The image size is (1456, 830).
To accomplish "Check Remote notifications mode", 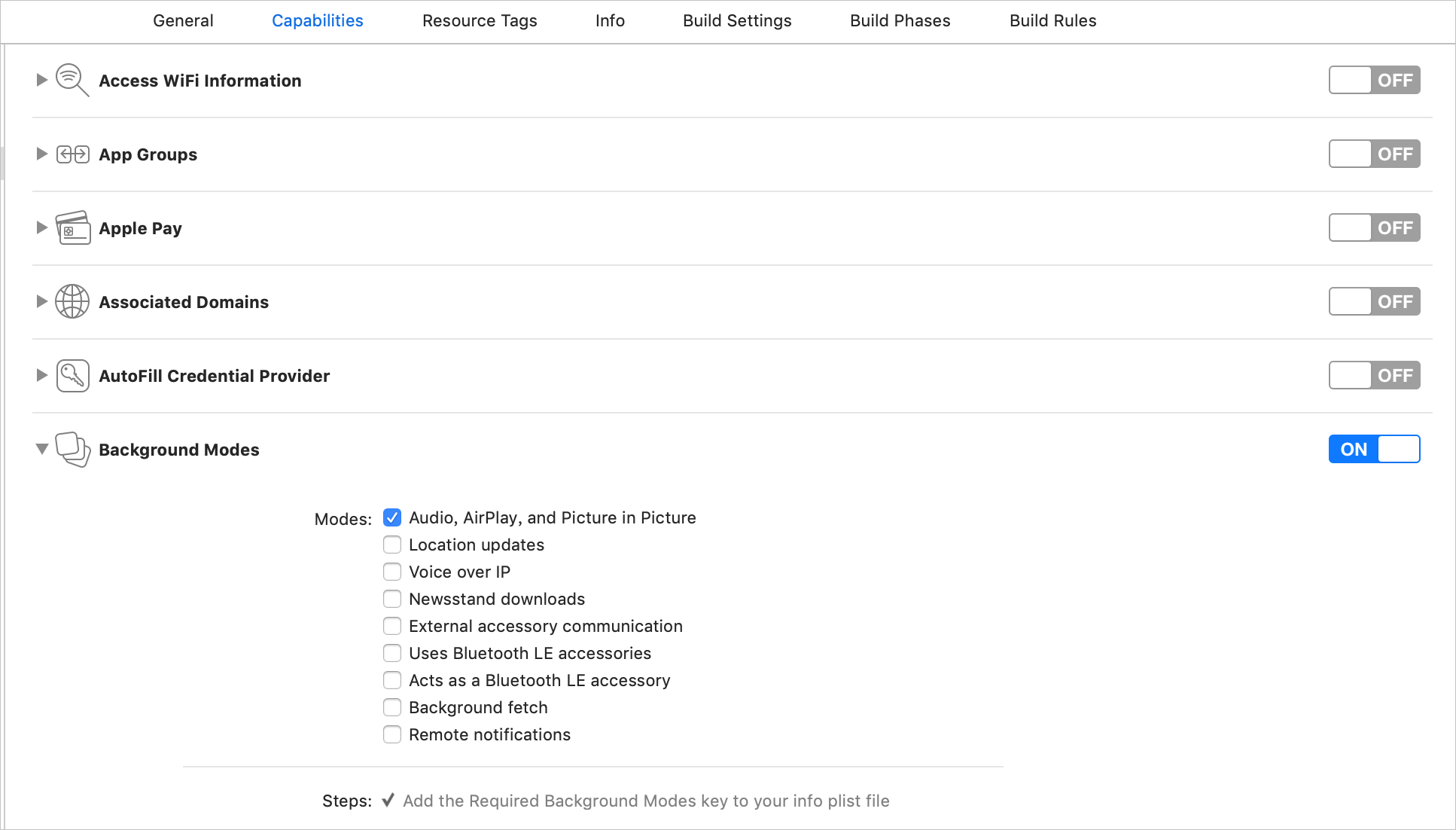I will pyautogui.click(x=392, y=734).
